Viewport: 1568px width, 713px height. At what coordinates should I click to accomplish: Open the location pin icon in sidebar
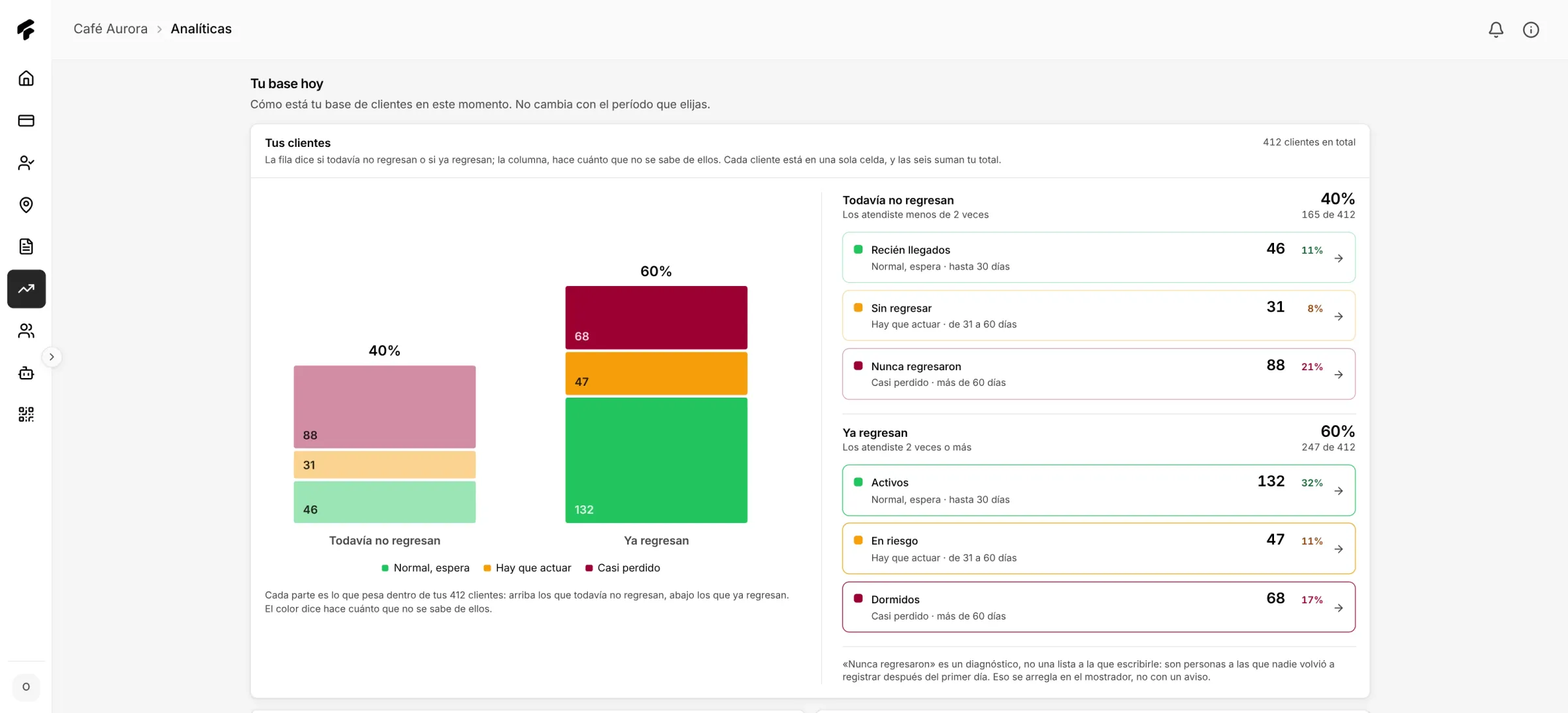(26, 205)
